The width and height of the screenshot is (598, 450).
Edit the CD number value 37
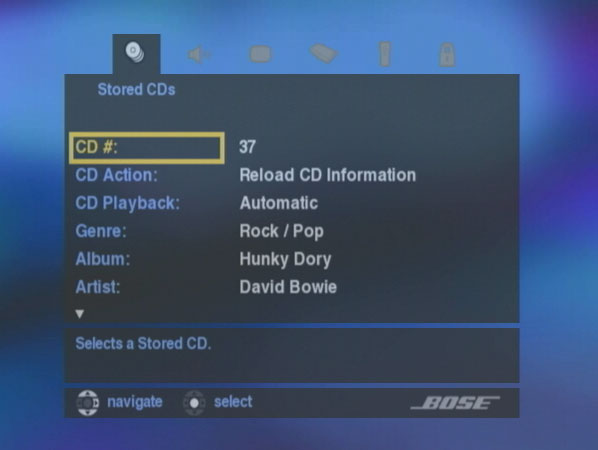point(247,147)
